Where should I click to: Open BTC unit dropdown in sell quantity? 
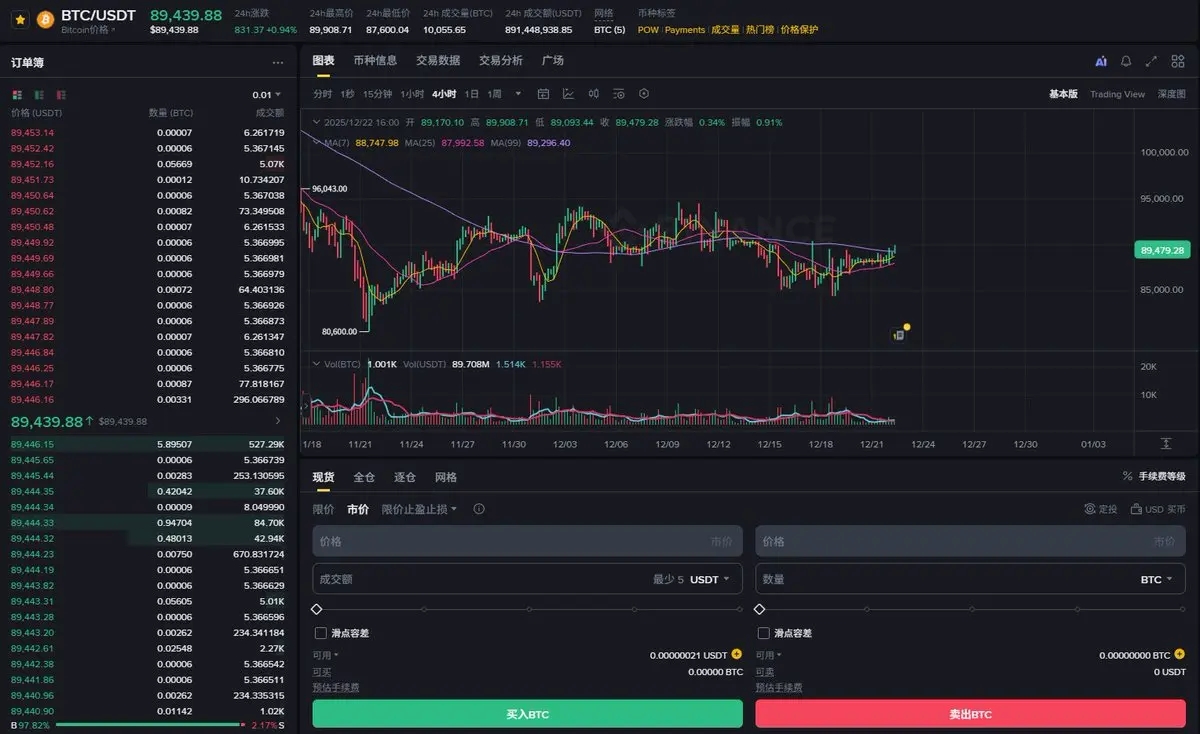click(x=1156, y=579)
